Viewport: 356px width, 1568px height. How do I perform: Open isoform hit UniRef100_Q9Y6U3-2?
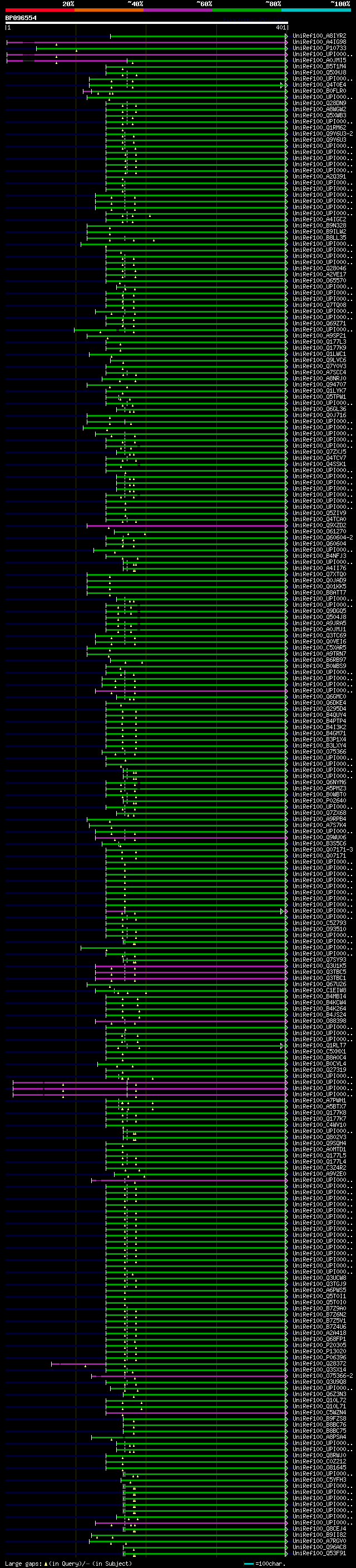(323, 133)
